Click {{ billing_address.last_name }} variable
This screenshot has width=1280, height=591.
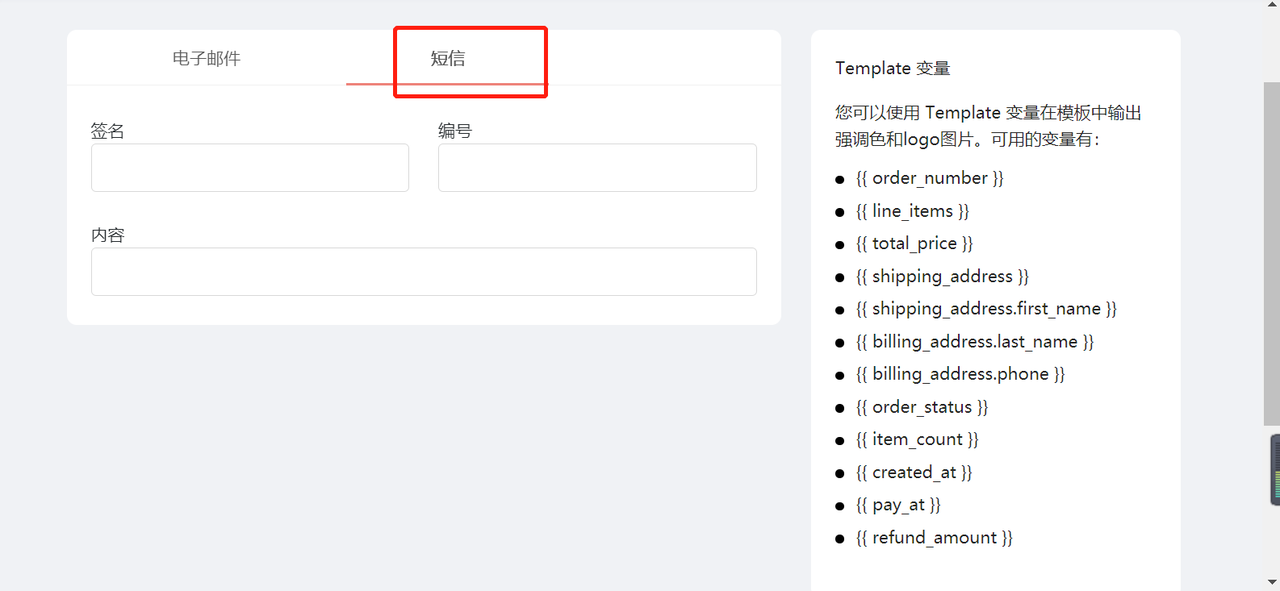pos(975,342)
